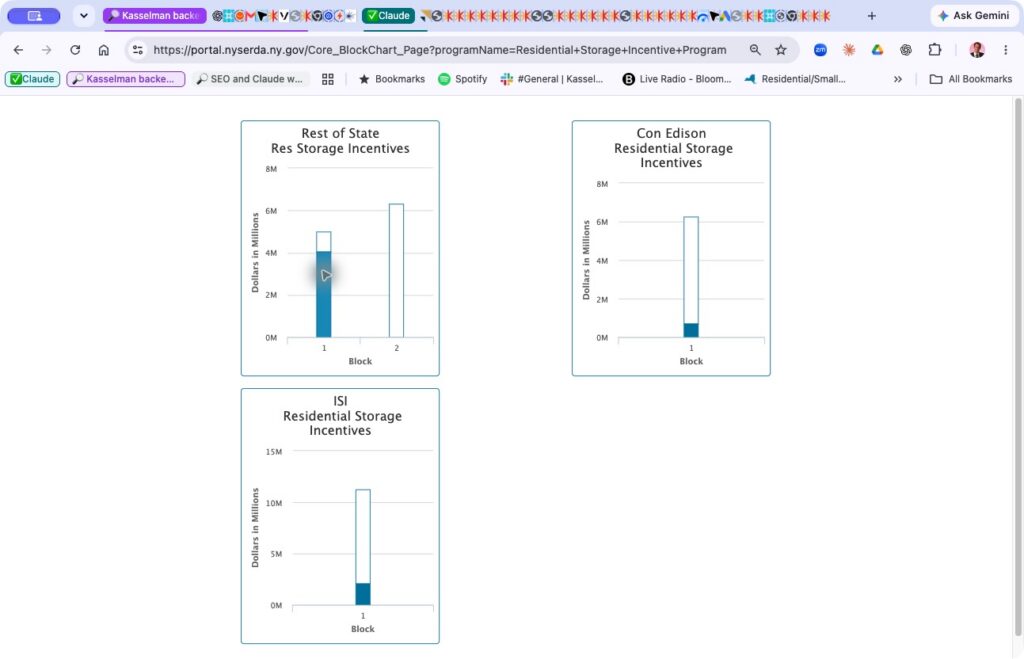This screenshot has height=659, width=1024.
Task: Click the "ISI Residential Storage Incentives" chart title
Action: [342, 415]
